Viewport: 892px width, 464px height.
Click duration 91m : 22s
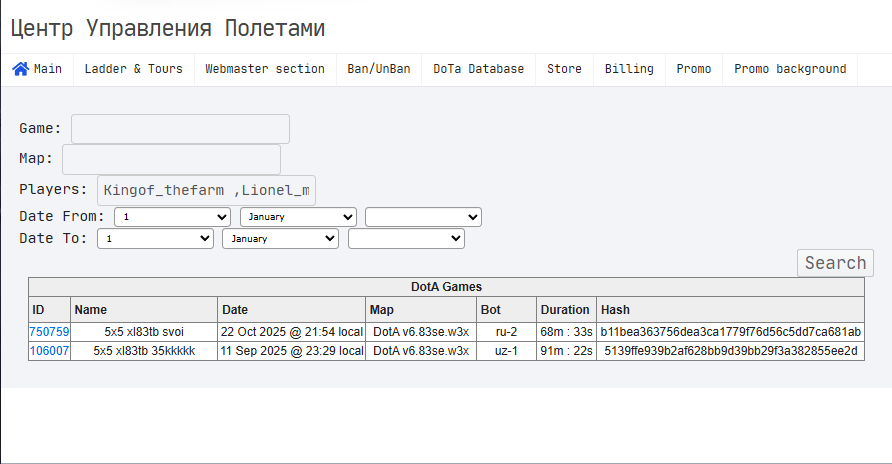point(566,351)
